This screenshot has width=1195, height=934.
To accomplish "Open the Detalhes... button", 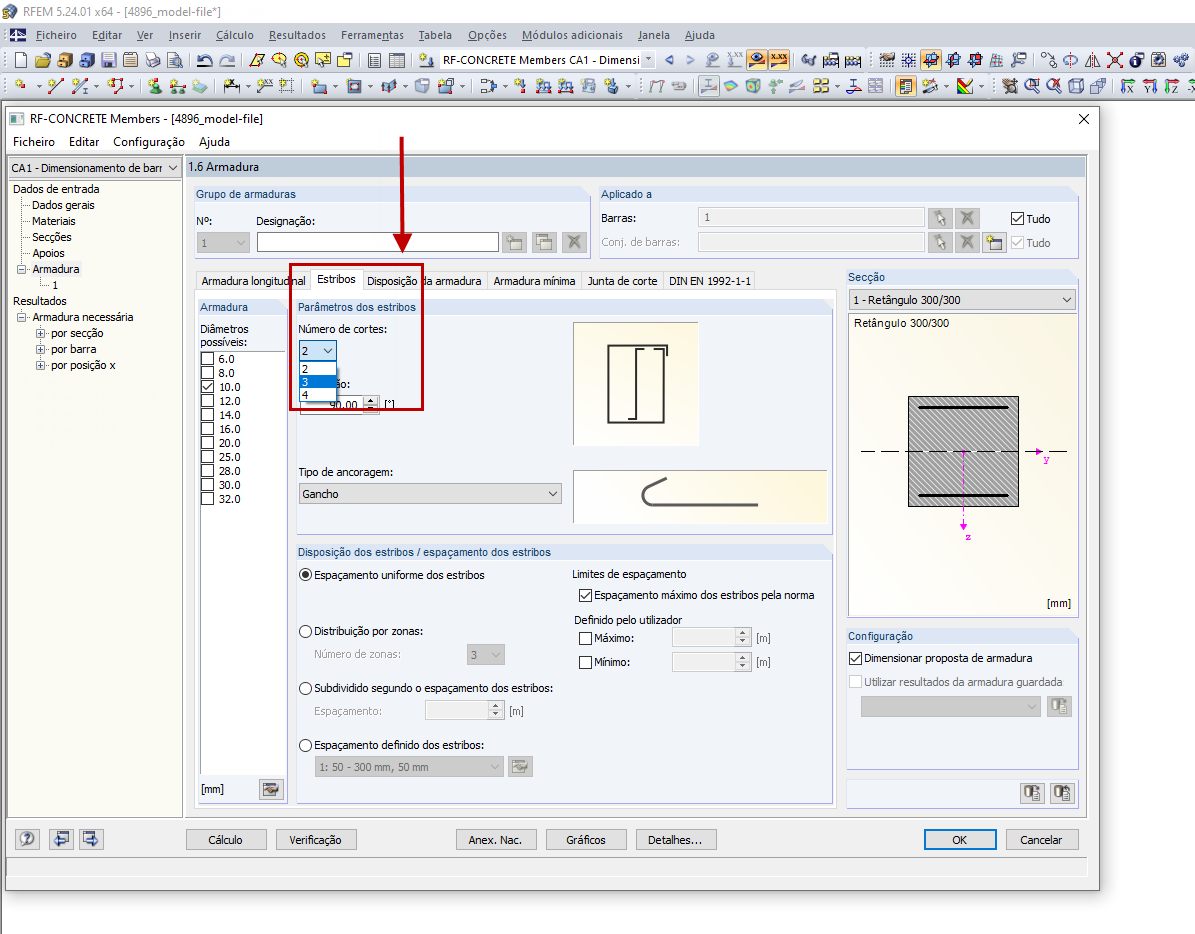I will tap(675, 840).
